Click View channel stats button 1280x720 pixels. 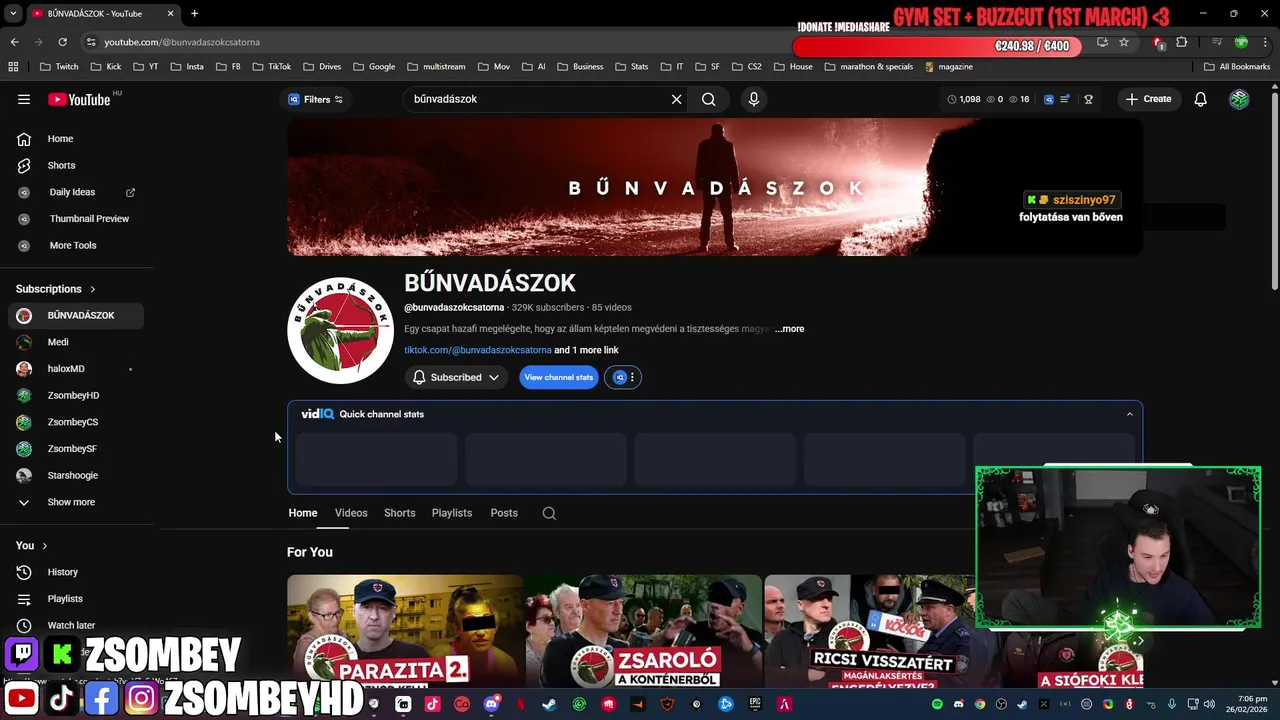click(x=559, y=377)
